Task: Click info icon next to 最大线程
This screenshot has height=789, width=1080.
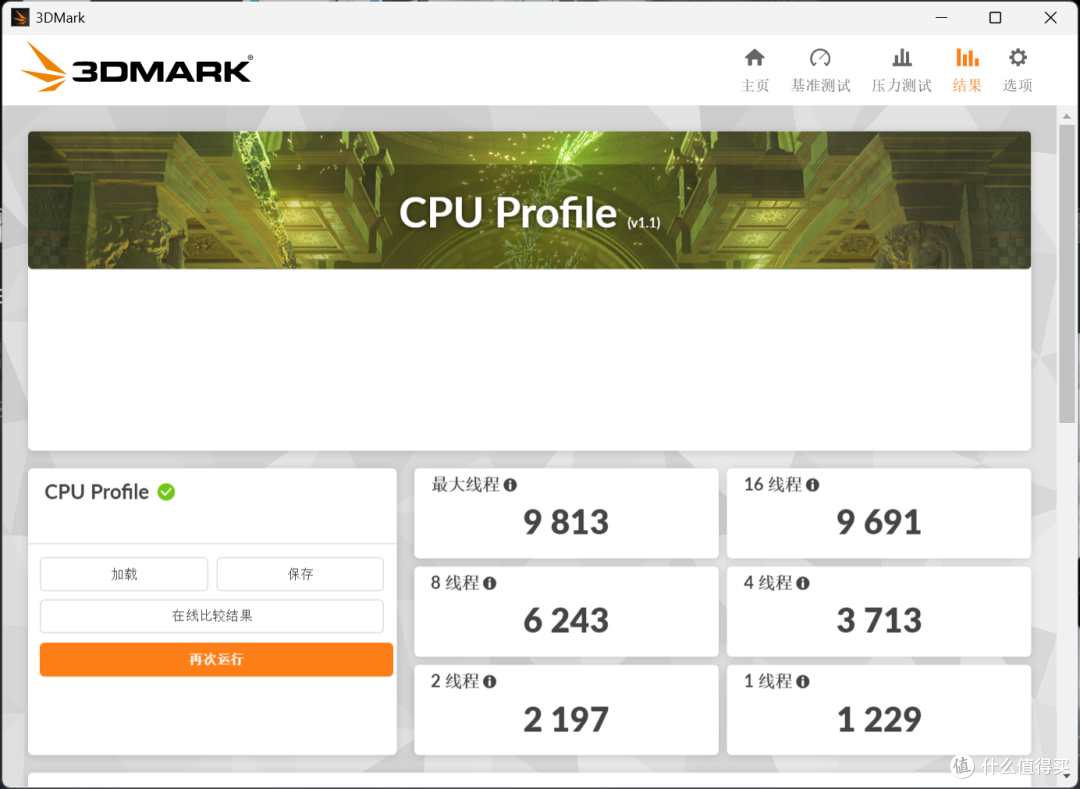Action: click(x=510, y=485)
